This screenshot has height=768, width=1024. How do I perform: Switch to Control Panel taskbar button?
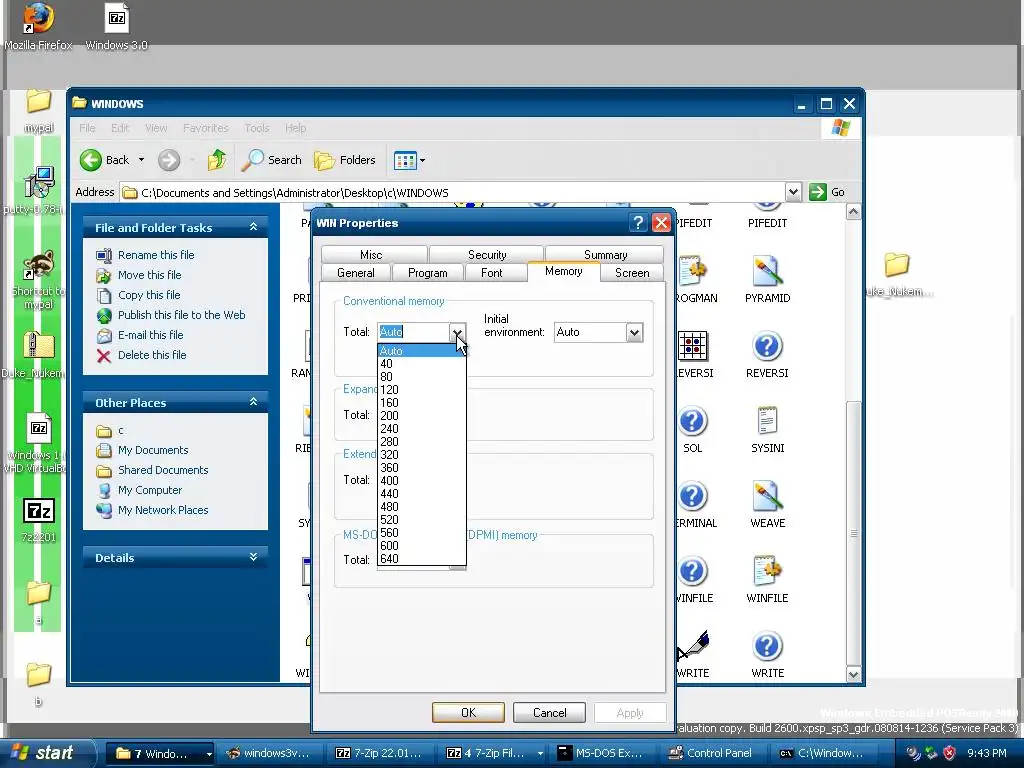point(711,754)
